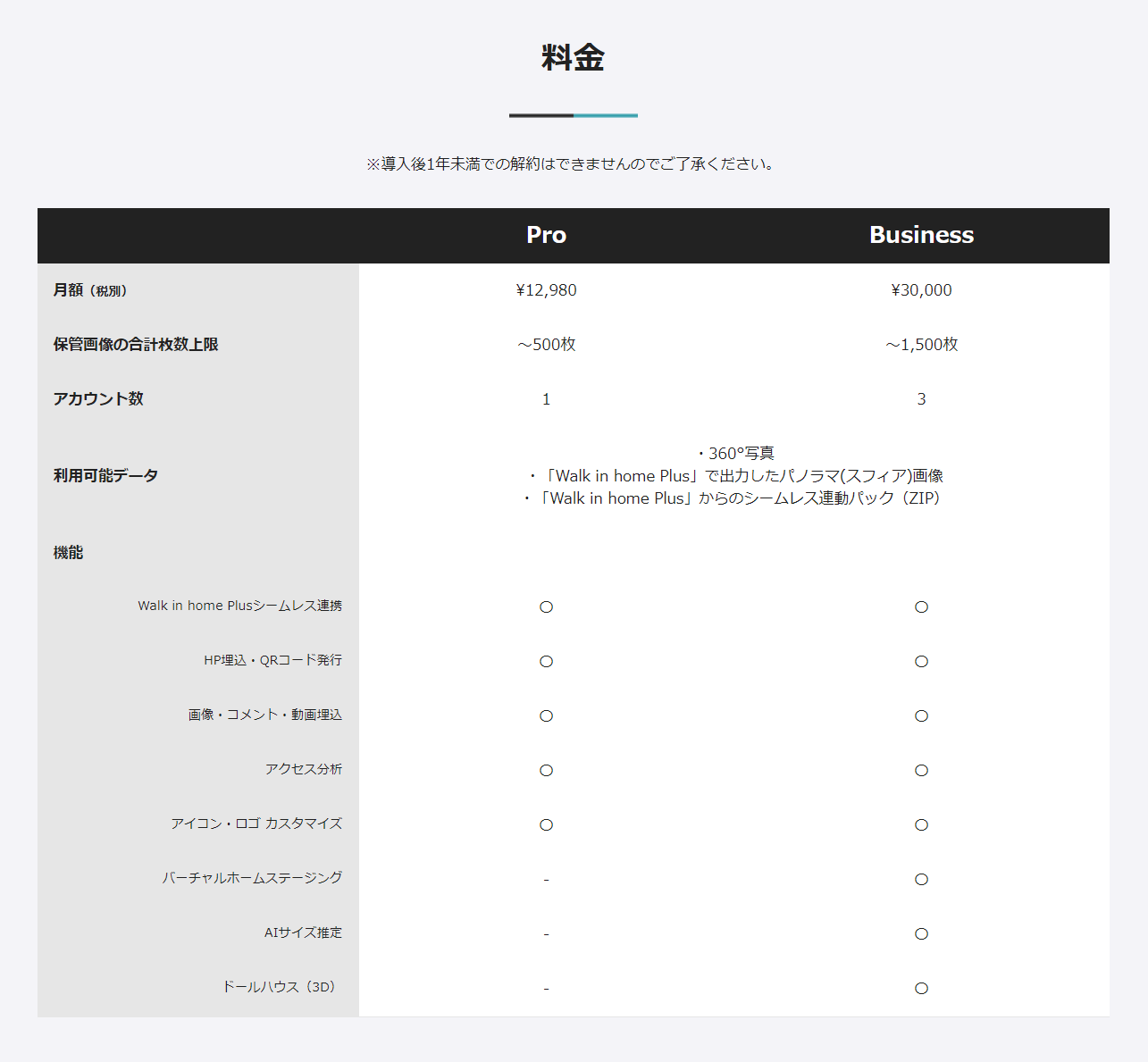1148x1062 pixels.
Task: Click the Business circle for HP埋込・QRコード発行
Action: pyautogui.click(x=921, y=662)
